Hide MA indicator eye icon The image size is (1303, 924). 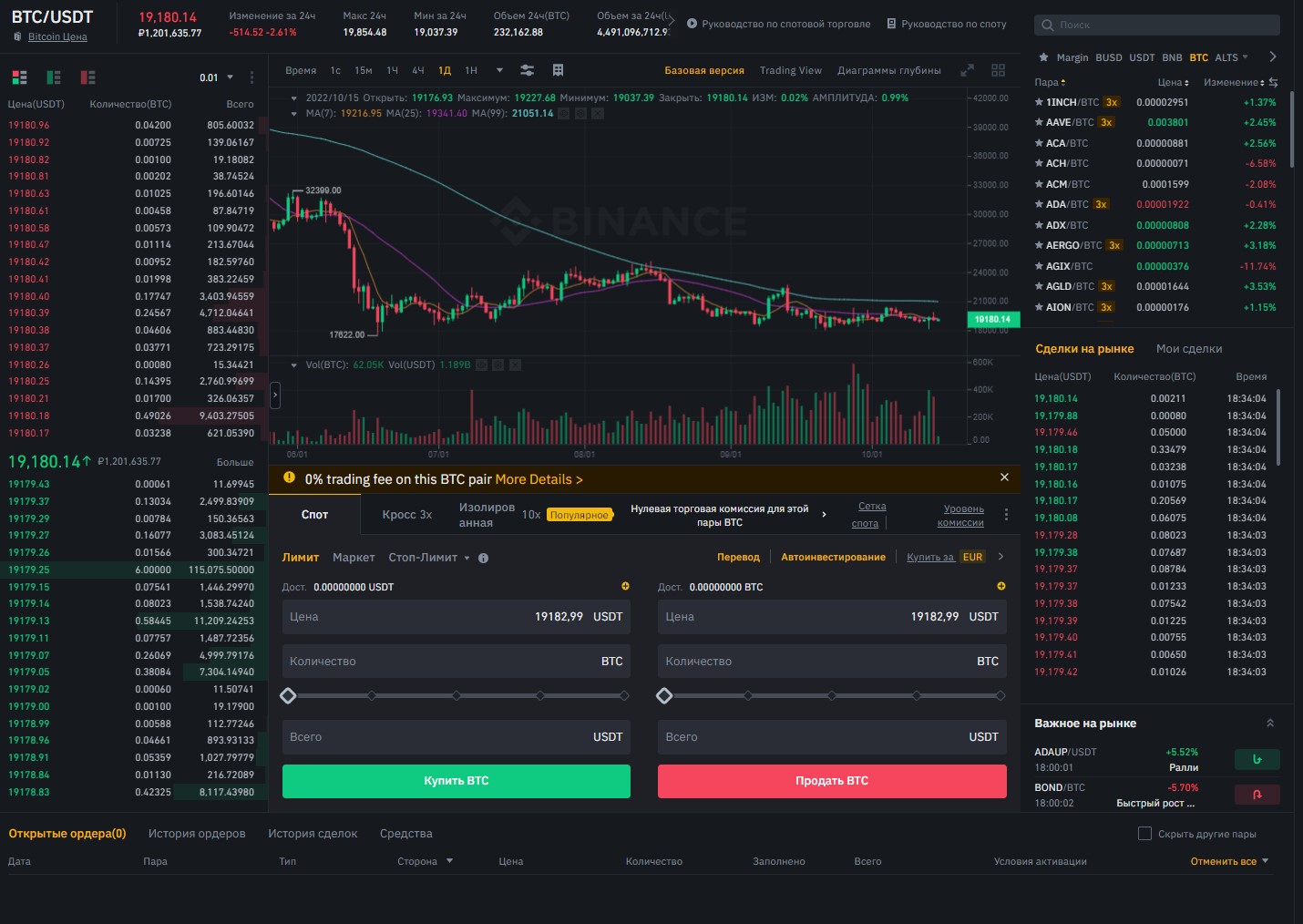coord(564,114)
